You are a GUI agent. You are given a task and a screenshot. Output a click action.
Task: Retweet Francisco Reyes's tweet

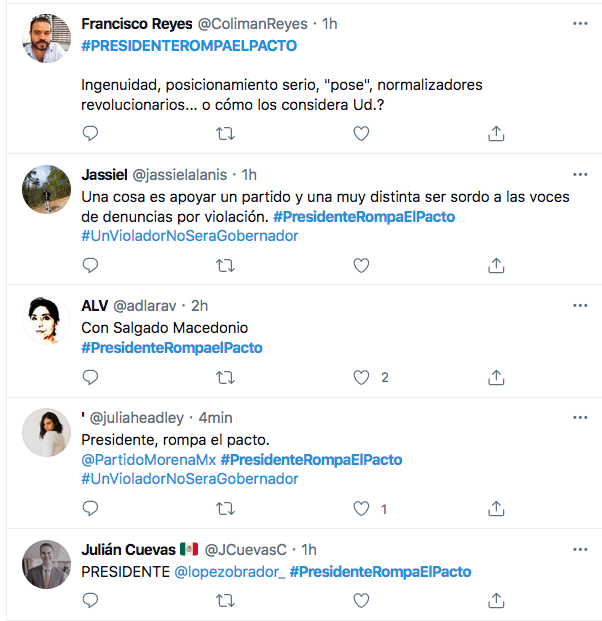point(226,133)
